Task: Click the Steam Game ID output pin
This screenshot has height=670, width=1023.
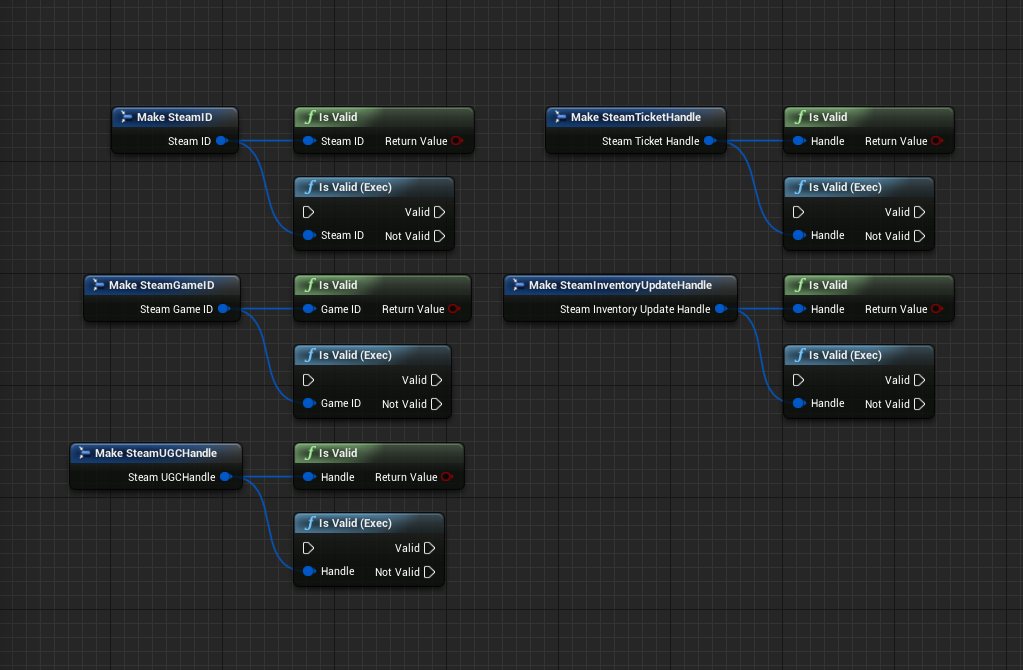Action: 224,309
